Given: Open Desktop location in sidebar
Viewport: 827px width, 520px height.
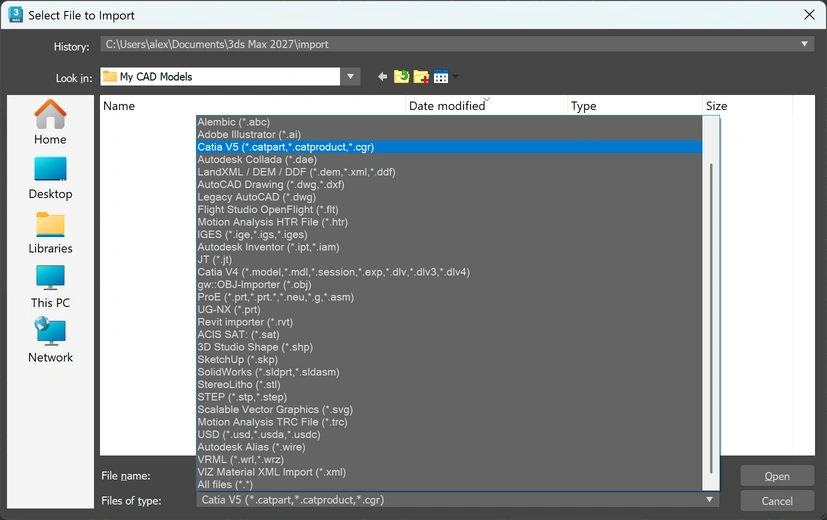Looking at the screenshot, I should (x=50, y=178).
